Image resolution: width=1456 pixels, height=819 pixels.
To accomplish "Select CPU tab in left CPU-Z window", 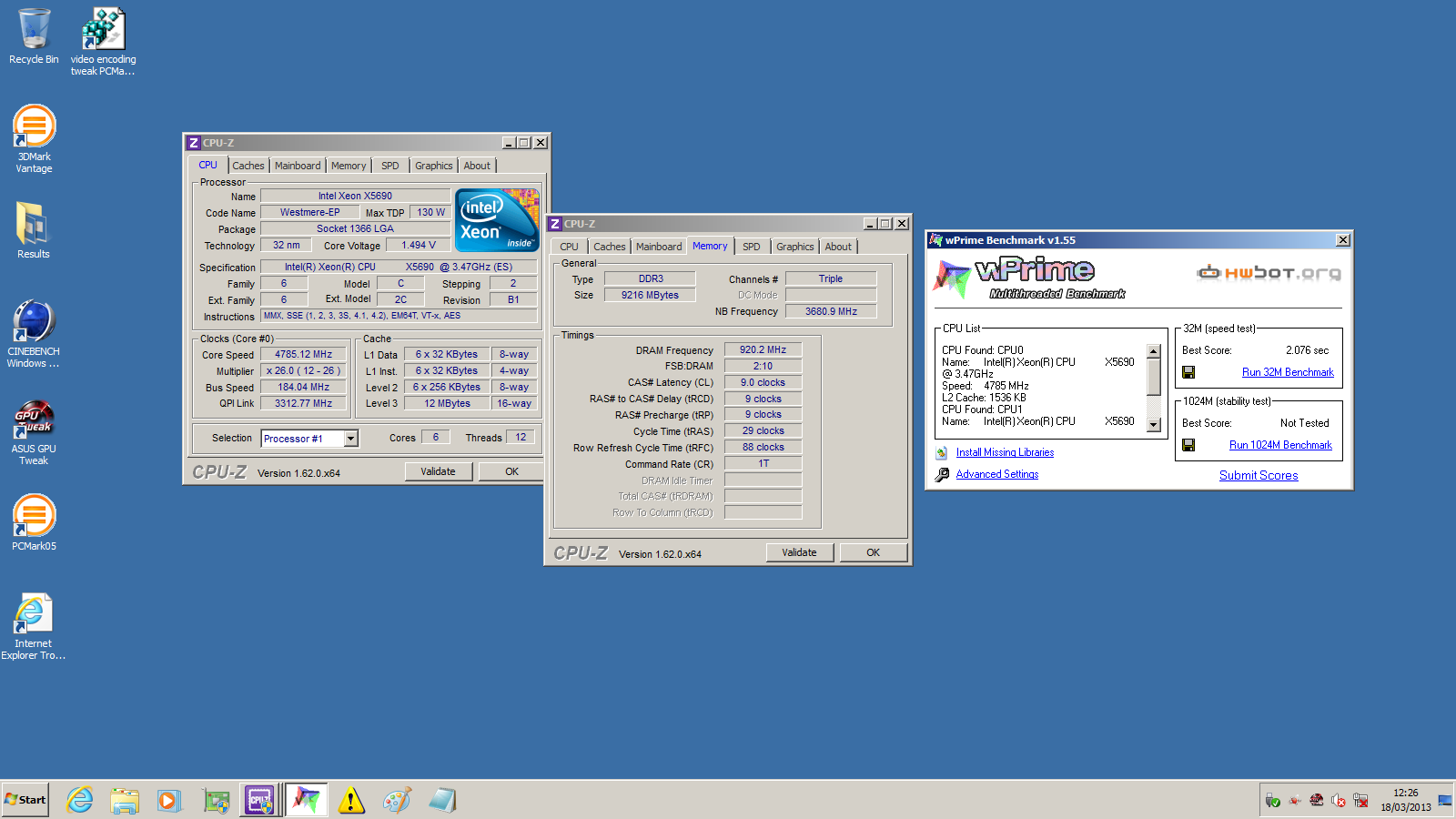I will click(x=208, y=166).
